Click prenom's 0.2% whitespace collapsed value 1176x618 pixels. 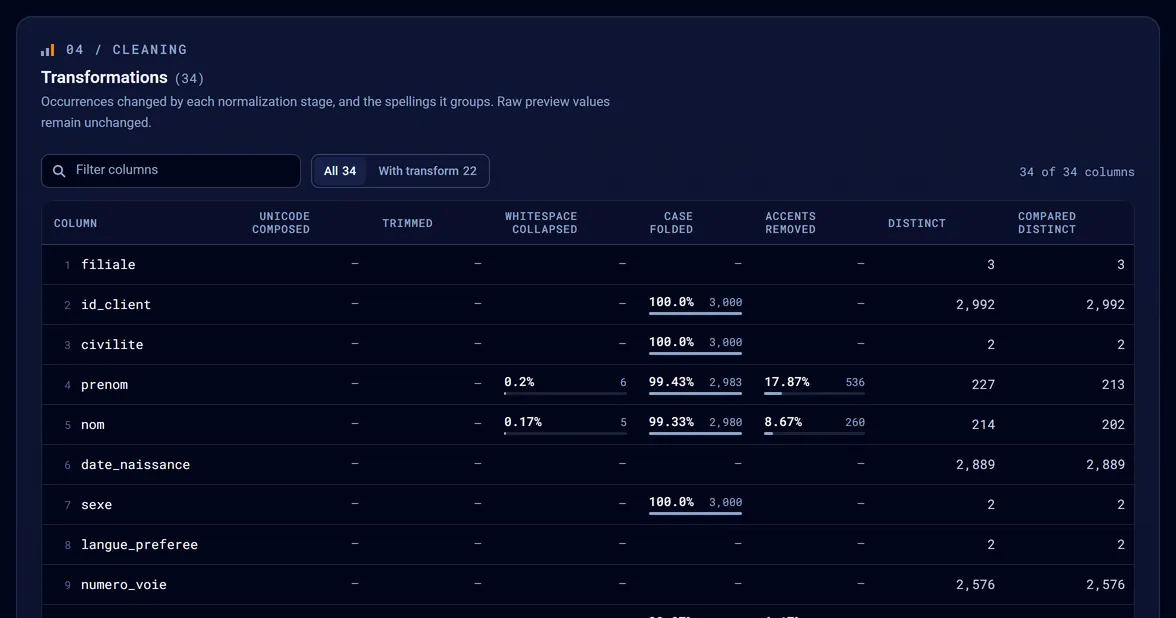(x=519, y=382)
